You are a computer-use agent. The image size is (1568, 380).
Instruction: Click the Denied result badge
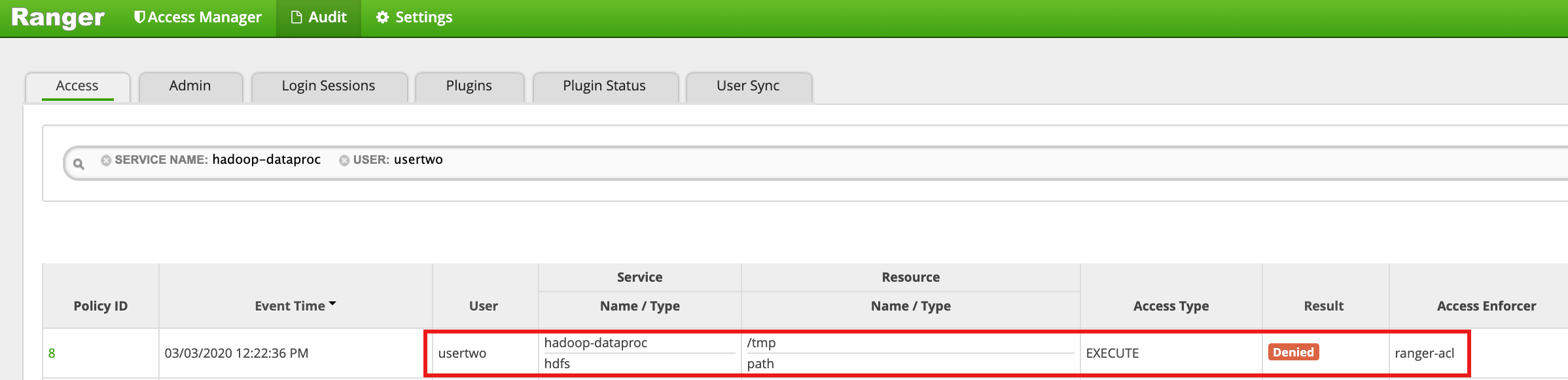point(1293,352)
